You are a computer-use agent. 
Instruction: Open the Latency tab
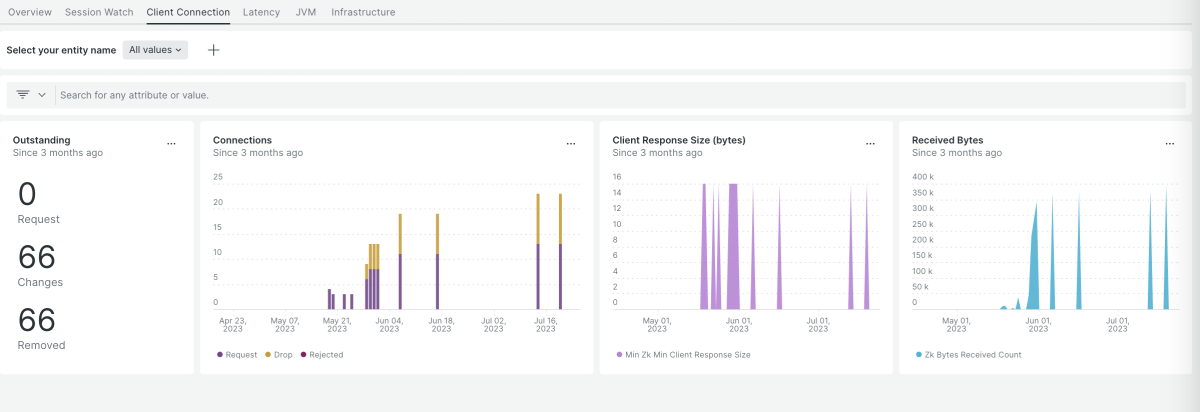(x=261, y=12)
